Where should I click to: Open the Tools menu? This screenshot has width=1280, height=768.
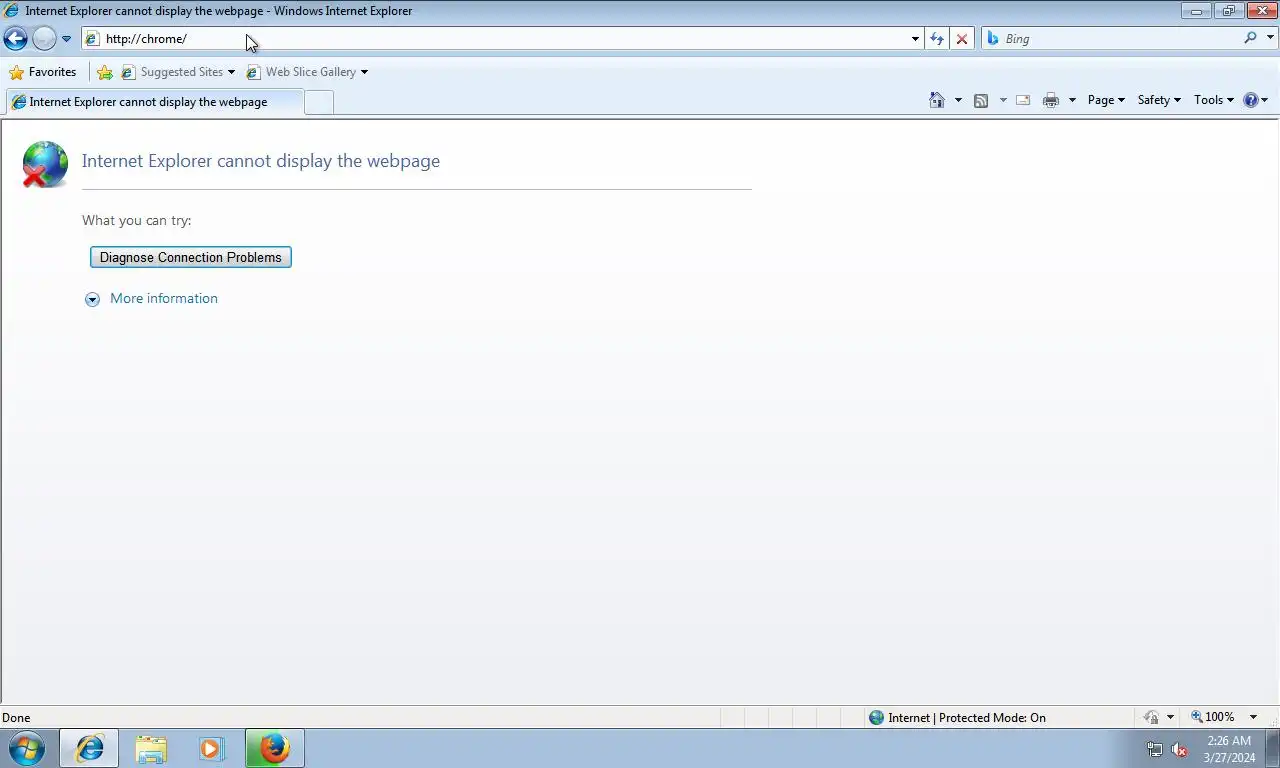(x=1214, y=100)
